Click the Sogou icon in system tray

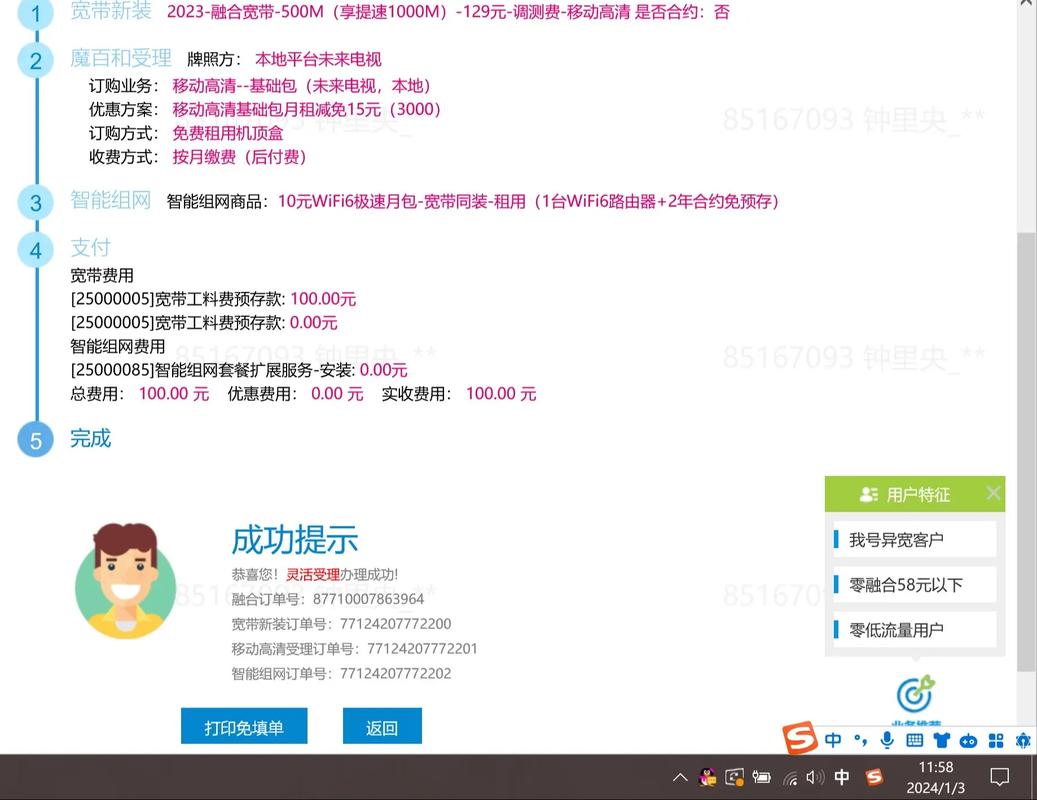coord(874,778)
